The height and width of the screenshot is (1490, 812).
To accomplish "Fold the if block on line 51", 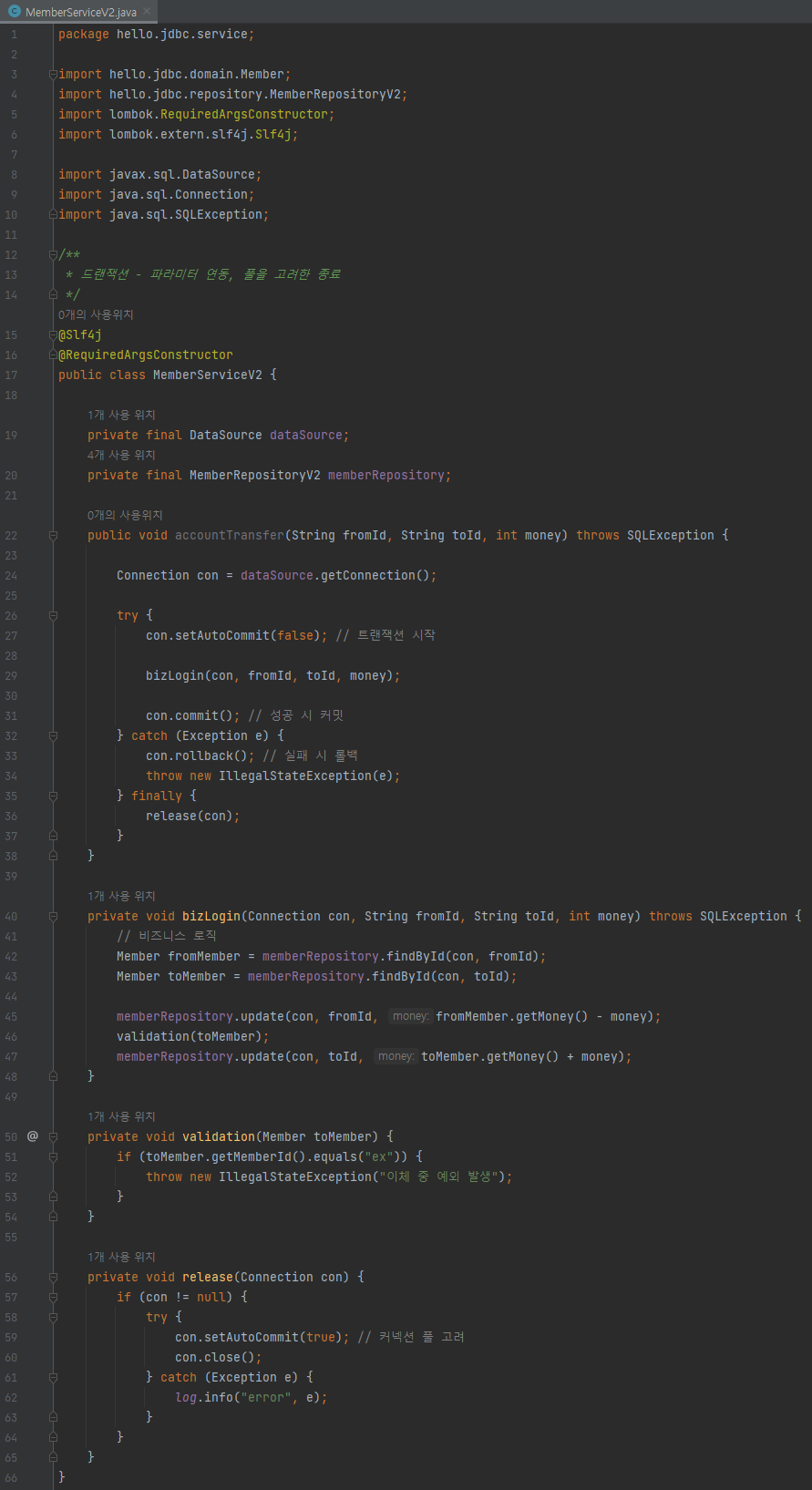I will tap(53, 1156).
